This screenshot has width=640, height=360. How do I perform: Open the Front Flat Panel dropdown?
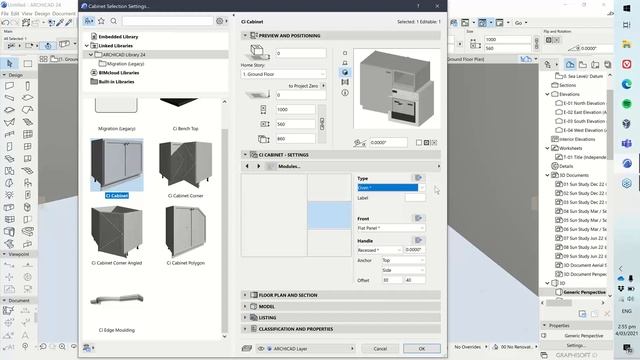click(391, 228)
